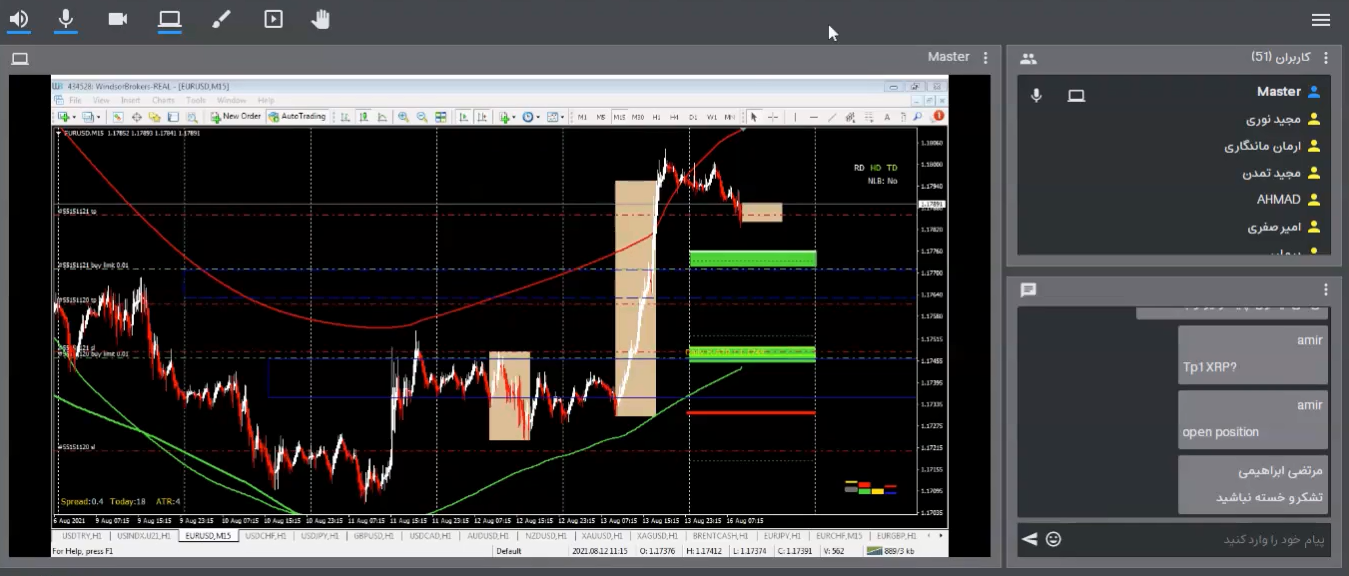Select user Master in participants list
Screen dimensions: 1349x576
[1278, 92]
